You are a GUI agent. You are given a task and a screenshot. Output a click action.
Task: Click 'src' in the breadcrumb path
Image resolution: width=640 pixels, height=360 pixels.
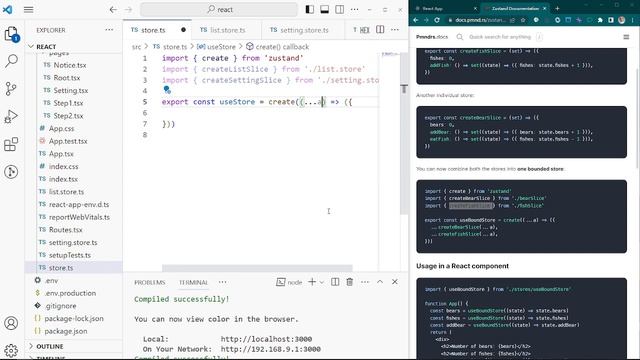click(x=136, y=47)
